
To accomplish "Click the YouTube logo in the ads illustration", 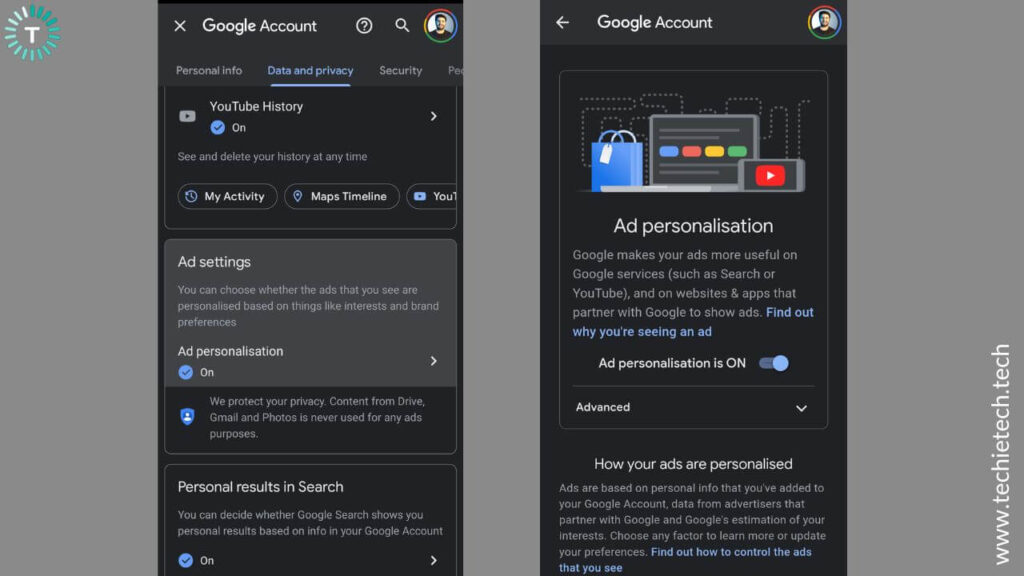I will tap(772, 174).
